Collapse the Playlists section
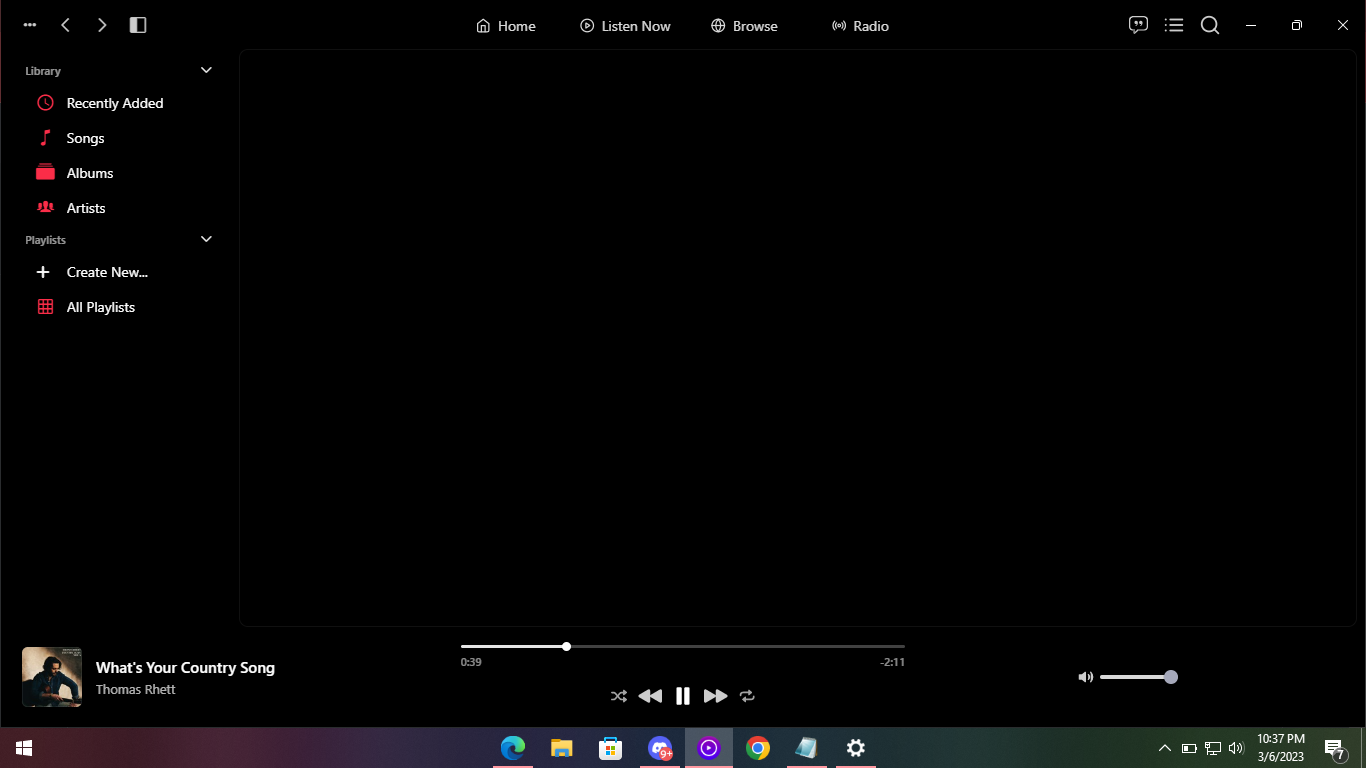Image resolution: width=1366 pixels, height=768 pixels. coord(206,239)
